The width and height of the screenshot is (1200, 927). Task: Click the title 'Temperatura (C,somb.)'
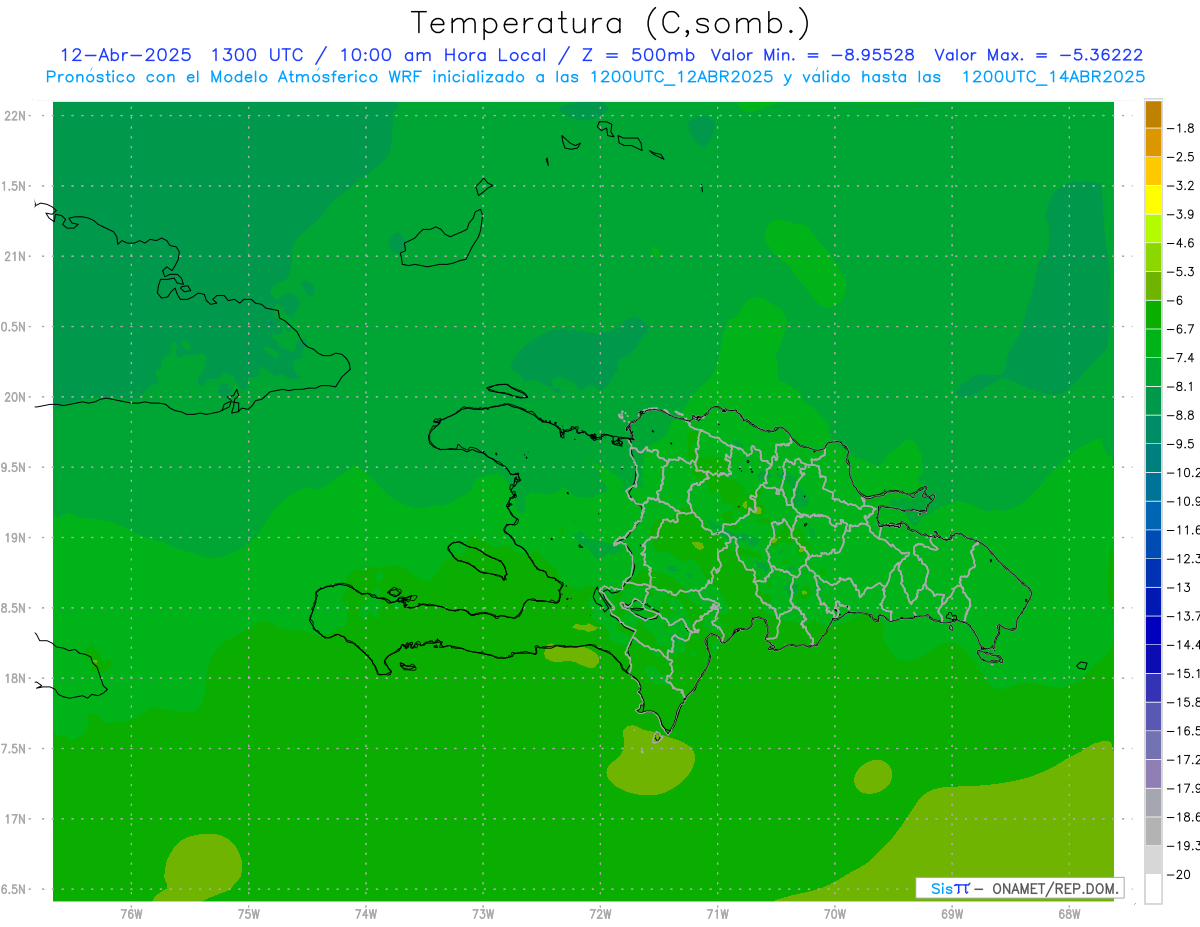click(x=610, y=23)
